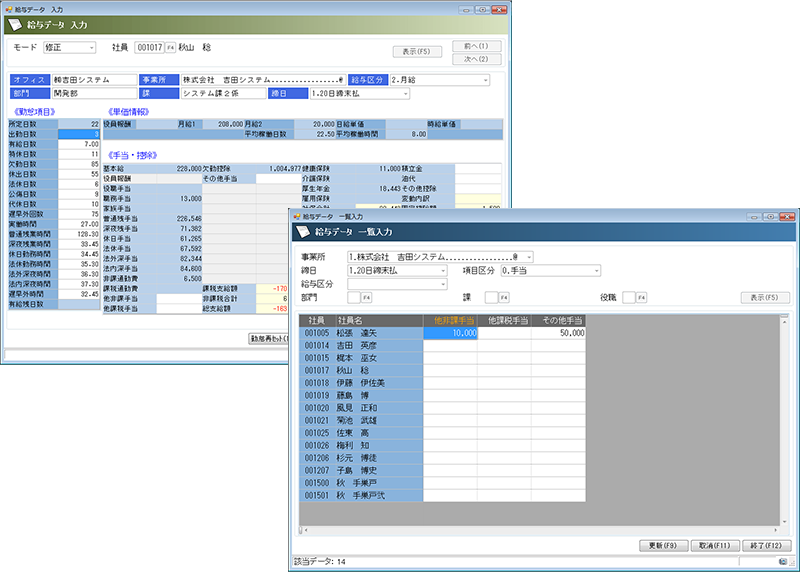Click the notebook icon in 給与データ 入力 header
800x572 pixels.
coord(14,23)
